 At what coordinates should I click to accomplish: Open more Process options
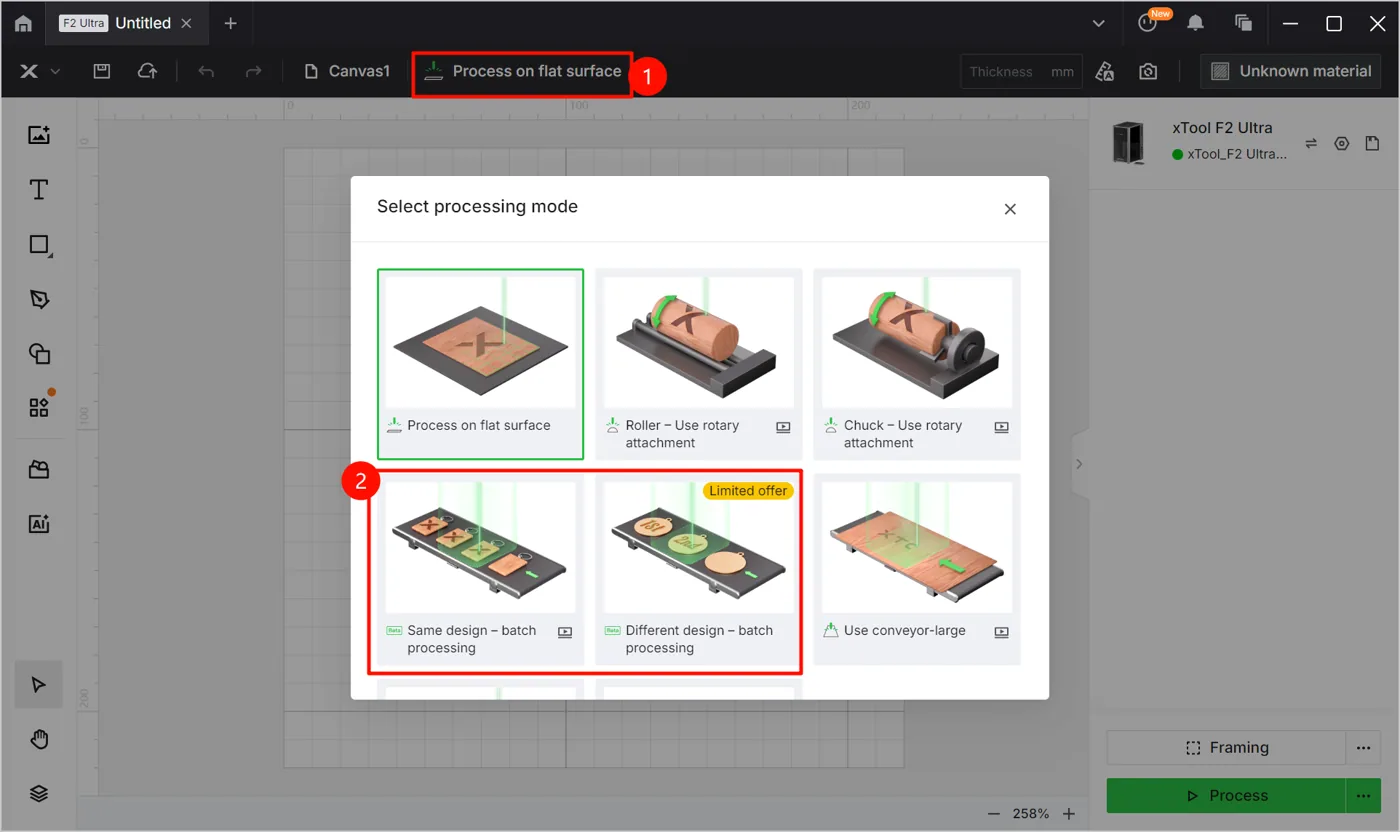[1363, 796]
